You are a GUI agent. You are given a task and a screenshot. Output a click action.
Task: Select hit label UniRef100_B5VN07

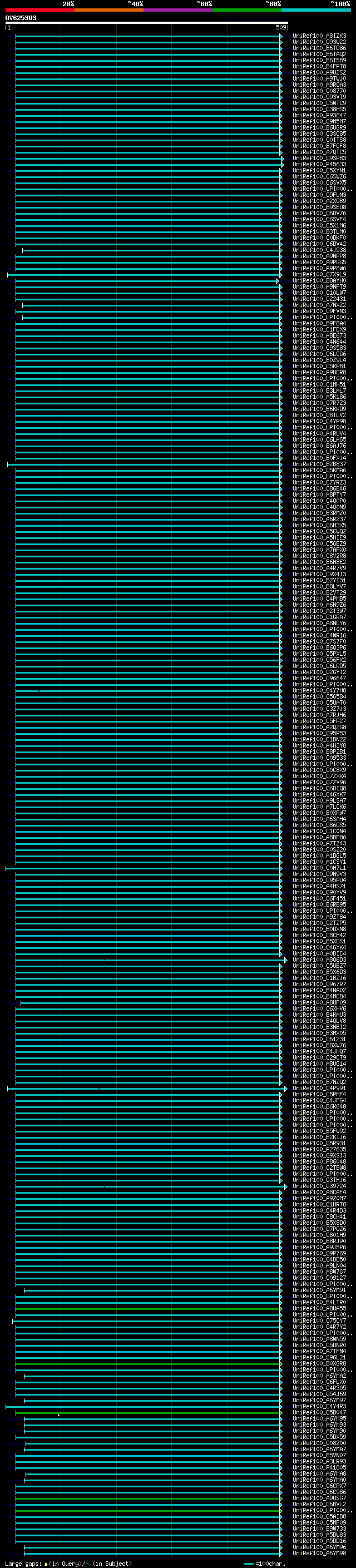point(319,1456)
